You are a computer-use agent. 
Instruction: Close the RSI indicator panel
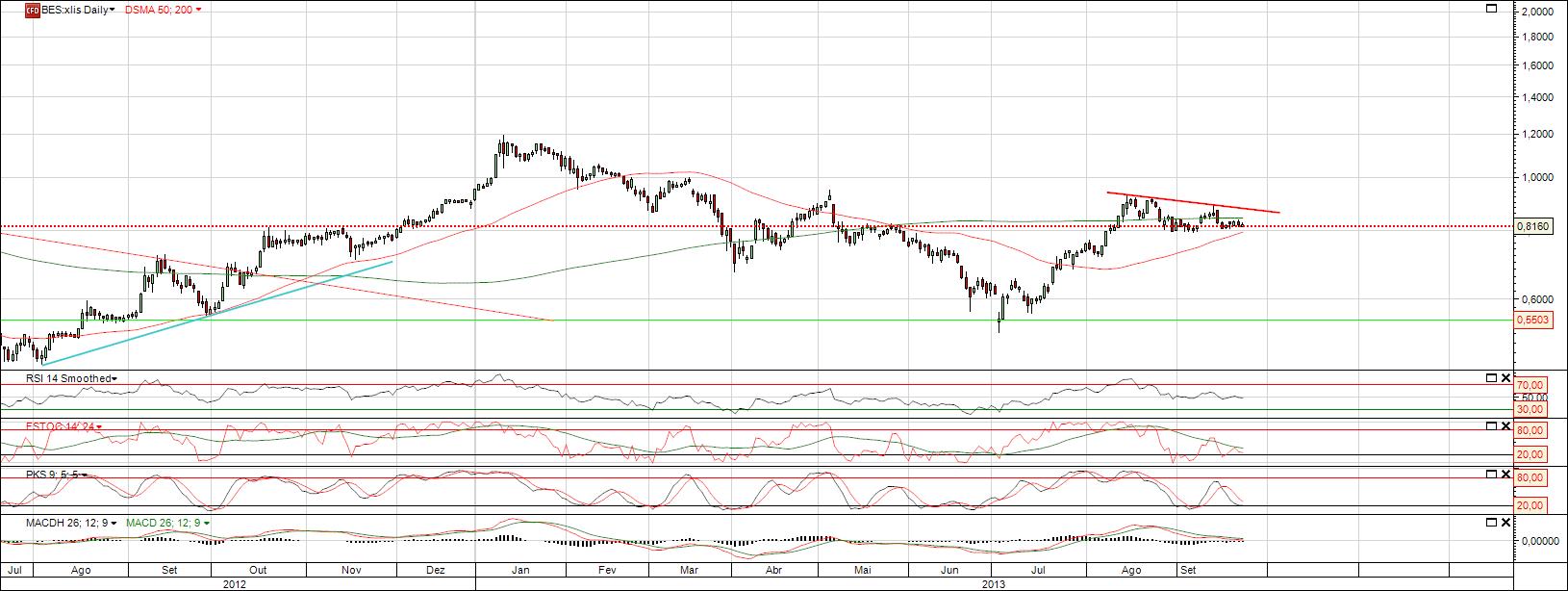click(x=1505, y=377)
